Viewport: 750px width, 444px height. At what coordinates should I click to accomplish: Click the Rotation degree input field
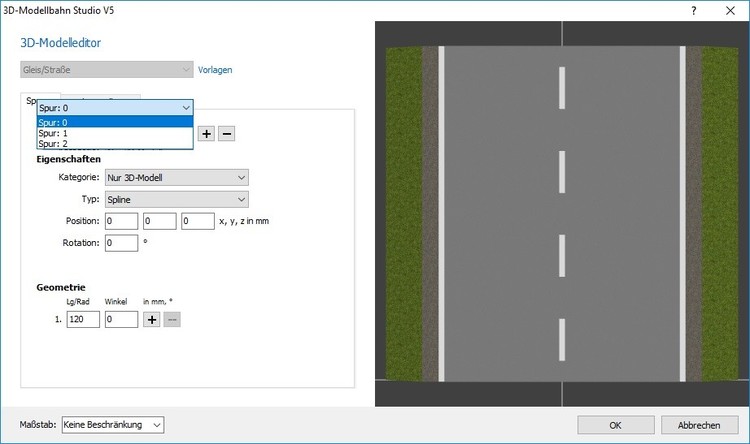click(121, 243)
